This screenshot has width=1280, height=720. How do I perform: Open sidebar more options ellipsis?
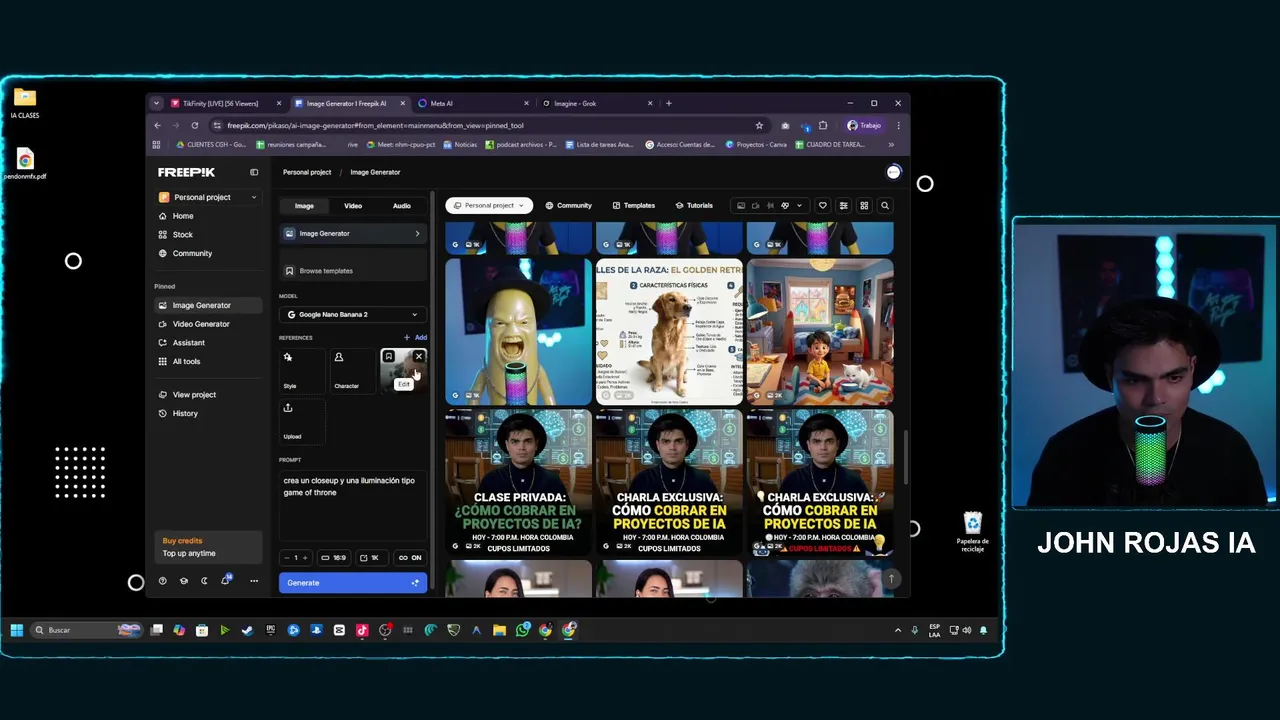click(x=254, y=581)
